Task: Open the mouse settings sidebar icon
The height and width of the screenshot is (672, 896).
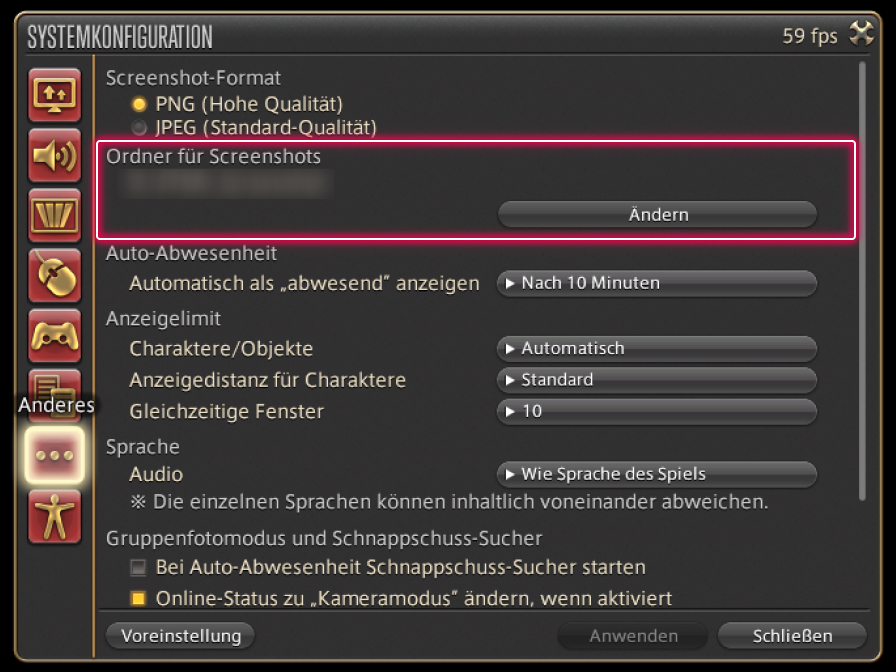Action: (x=54, y=274)
